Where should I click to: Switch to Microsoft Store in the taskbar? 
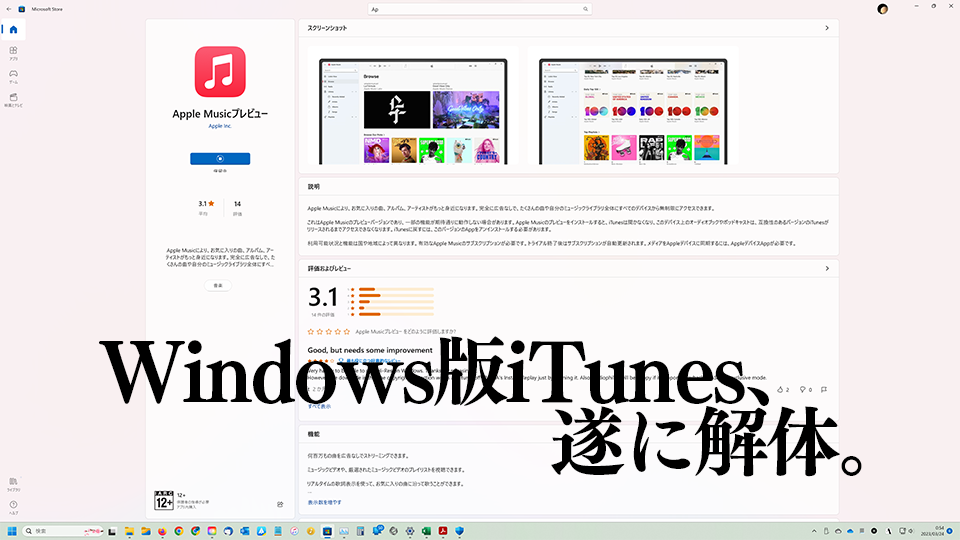327,531
